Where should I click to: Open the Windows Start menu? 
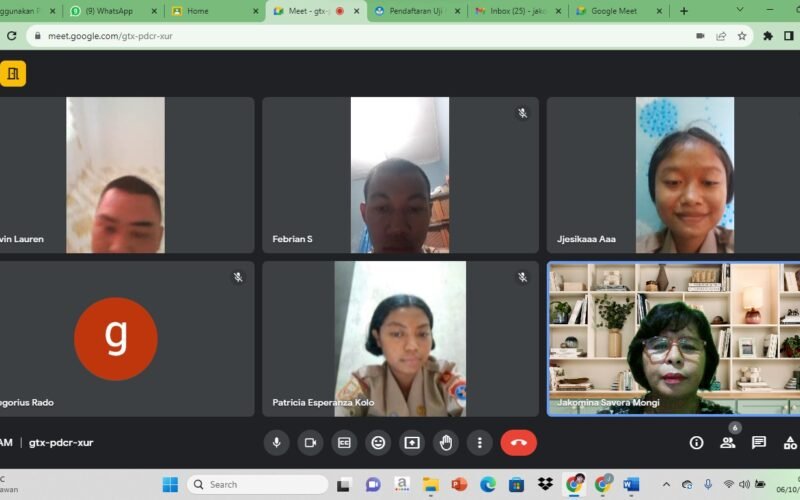170,485
